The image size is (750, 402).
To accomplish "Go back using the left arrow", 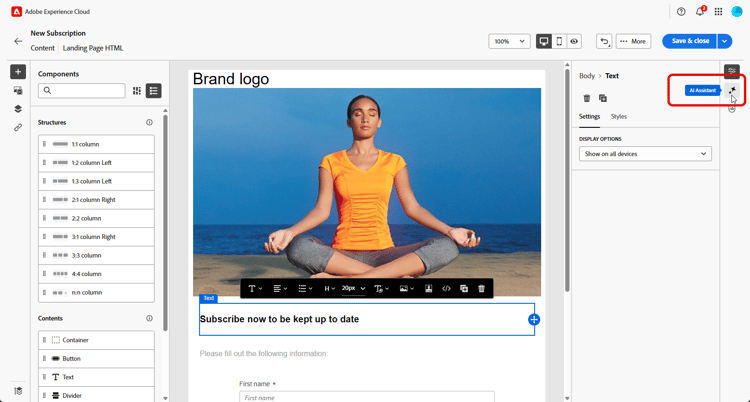I will click(x=18, y=41).
